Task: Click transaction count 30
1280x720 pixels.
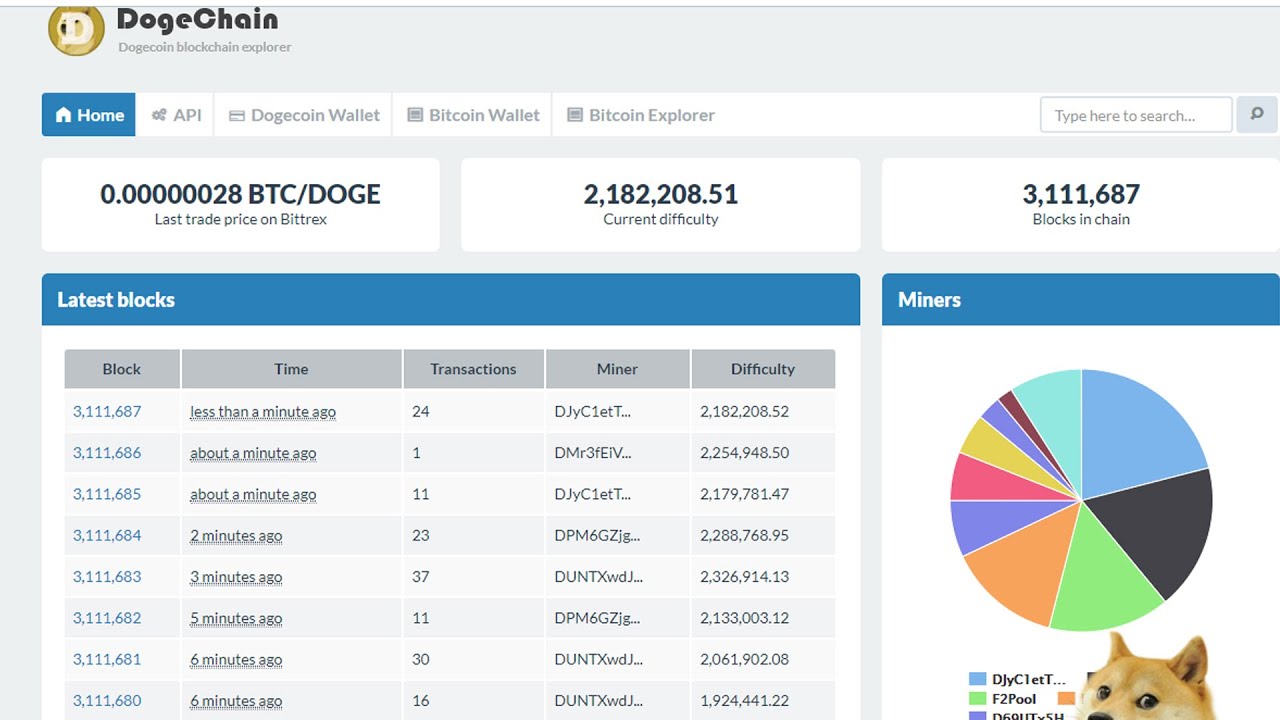Action: pos(421,659)
